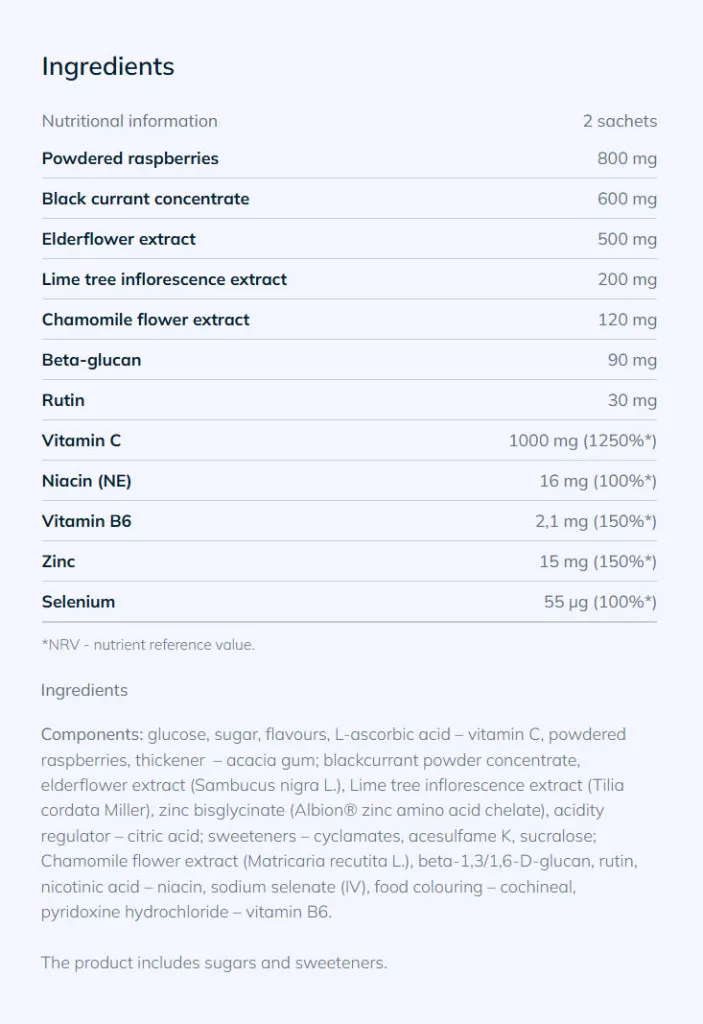Click the sugars and sweeteners notice
Image resolution: width=703 pixels, height=1024 pixels.
coord(214,963)
